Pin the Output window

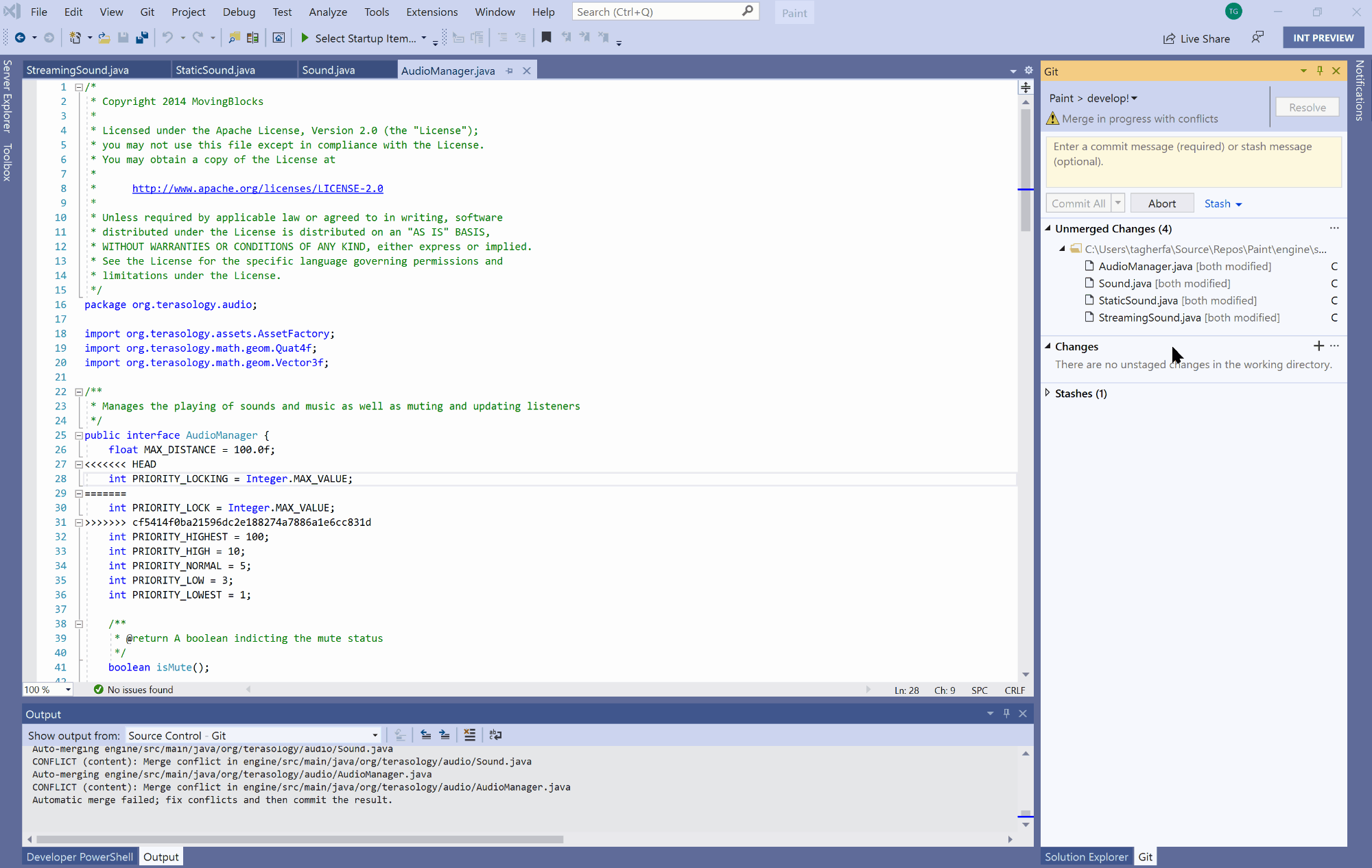point(1006,713)
